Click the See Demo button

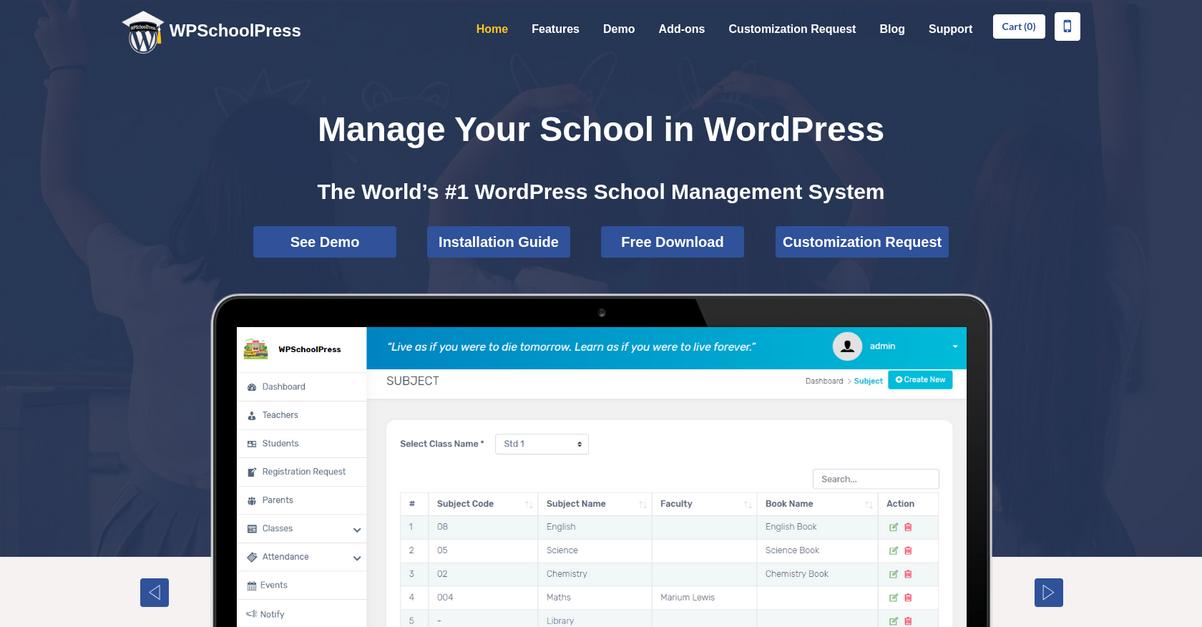325,242
